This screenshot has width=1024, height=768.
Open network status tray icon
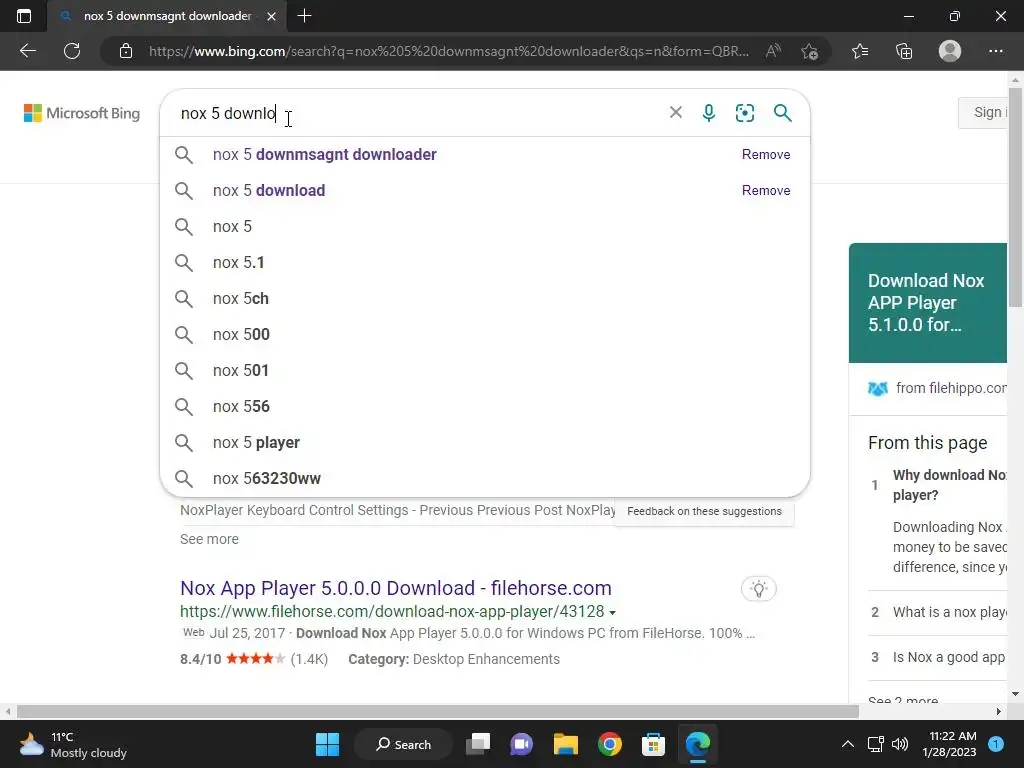tap(875, 744)
